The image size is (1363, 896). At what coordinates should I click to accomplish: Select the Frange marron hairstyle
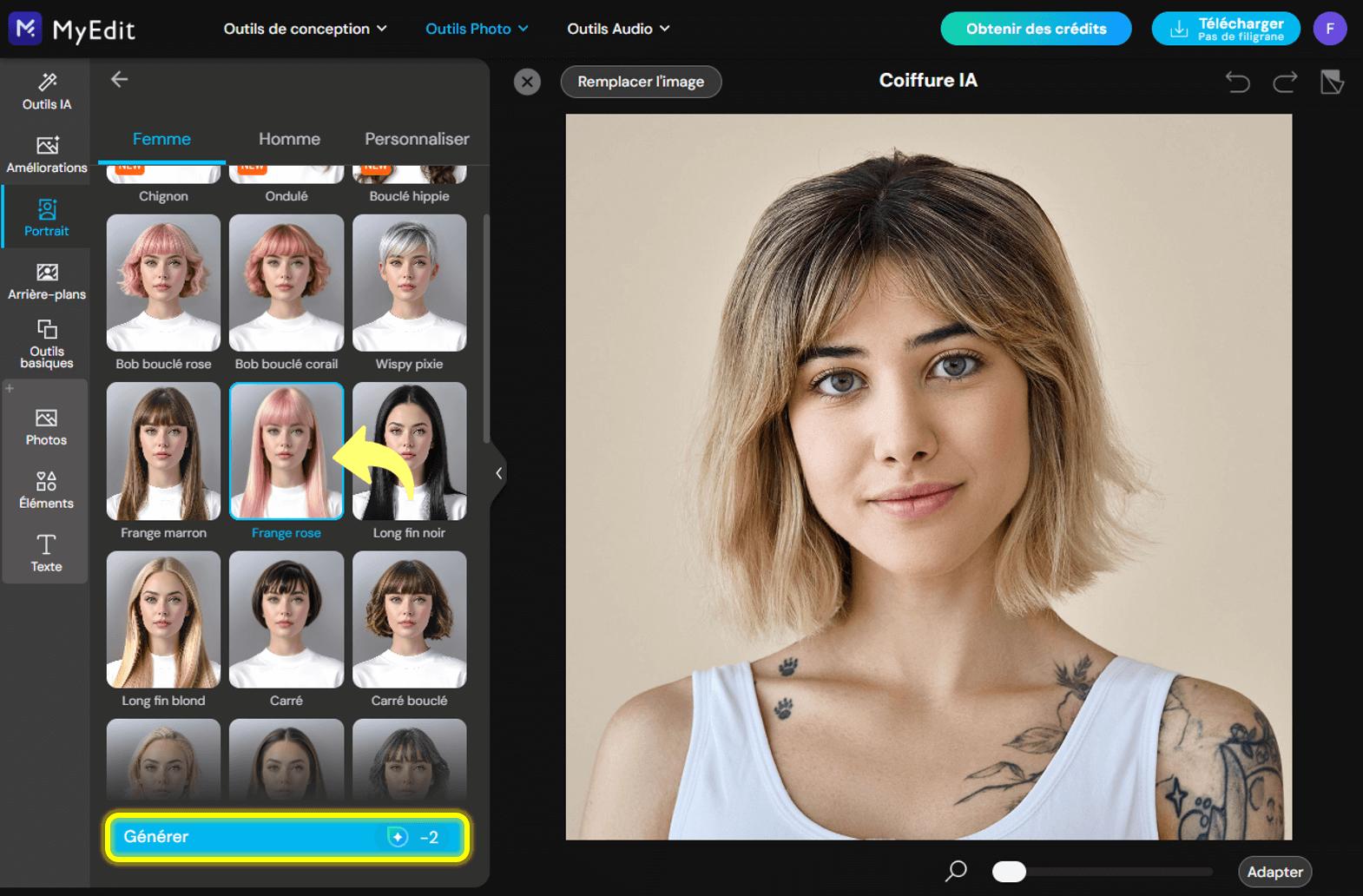[163, 451]
